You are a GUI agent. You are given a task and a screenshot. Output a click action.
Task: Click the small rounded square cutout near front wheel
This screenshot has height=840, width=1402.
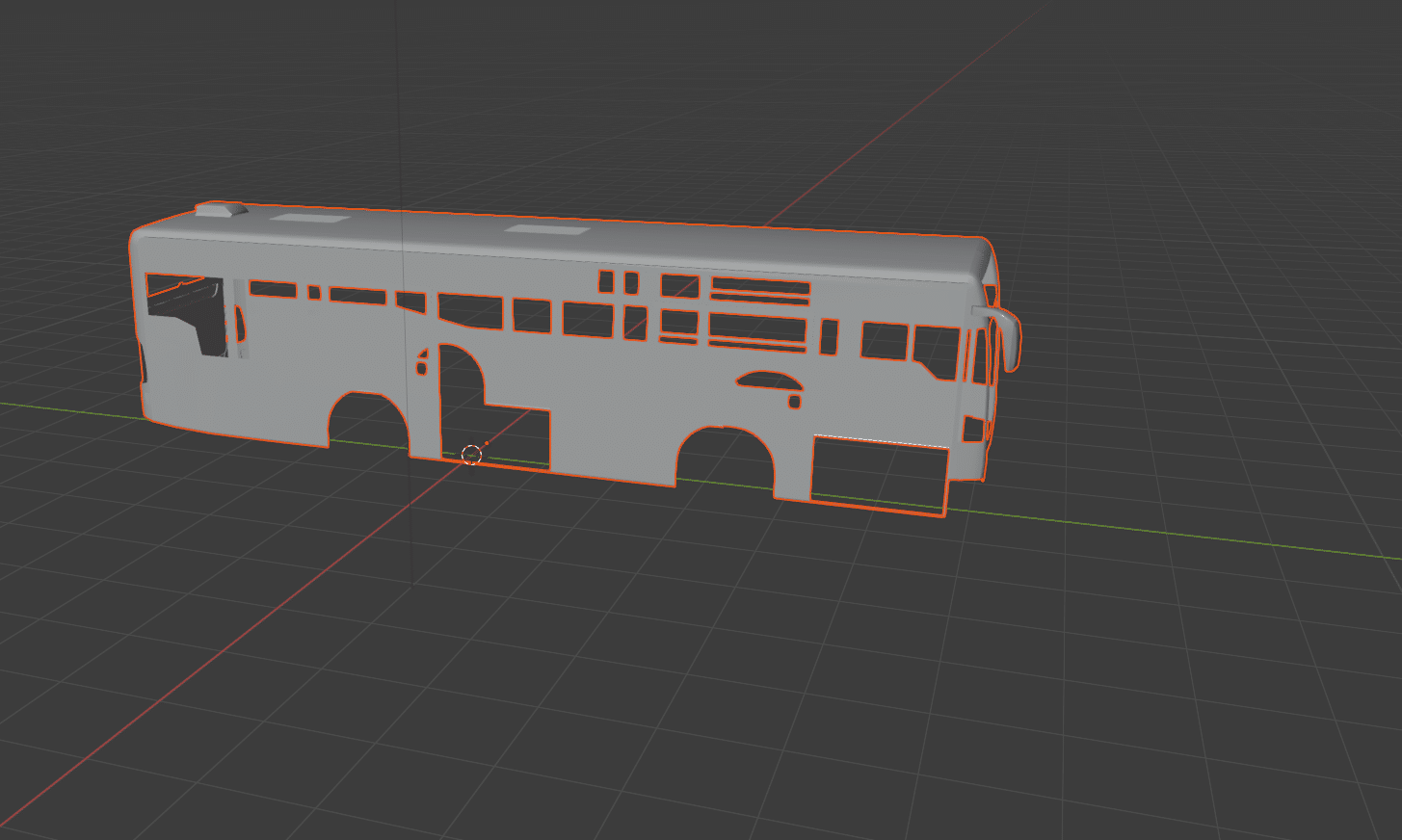(x=794, y=401)
